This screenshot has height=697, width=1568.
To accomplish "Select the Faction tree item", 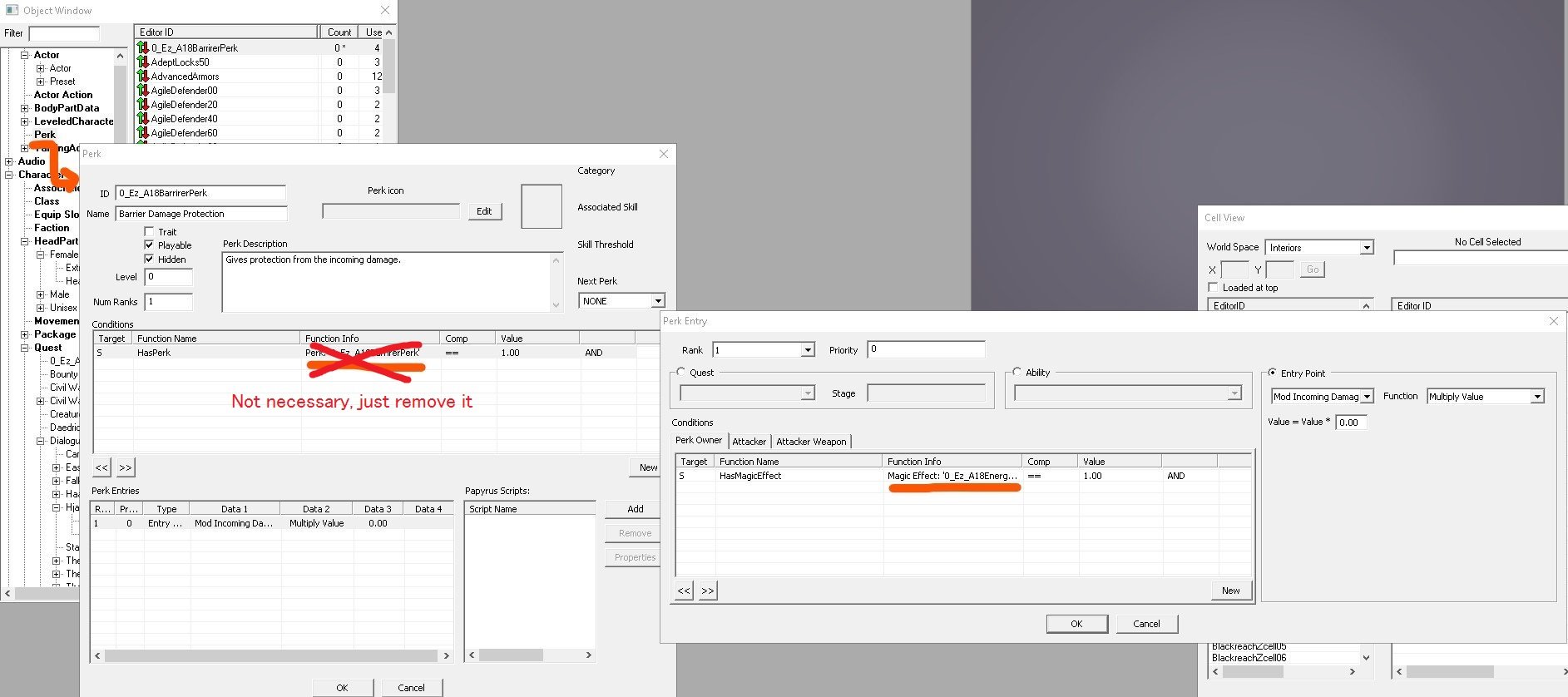I will coord(52,228).
